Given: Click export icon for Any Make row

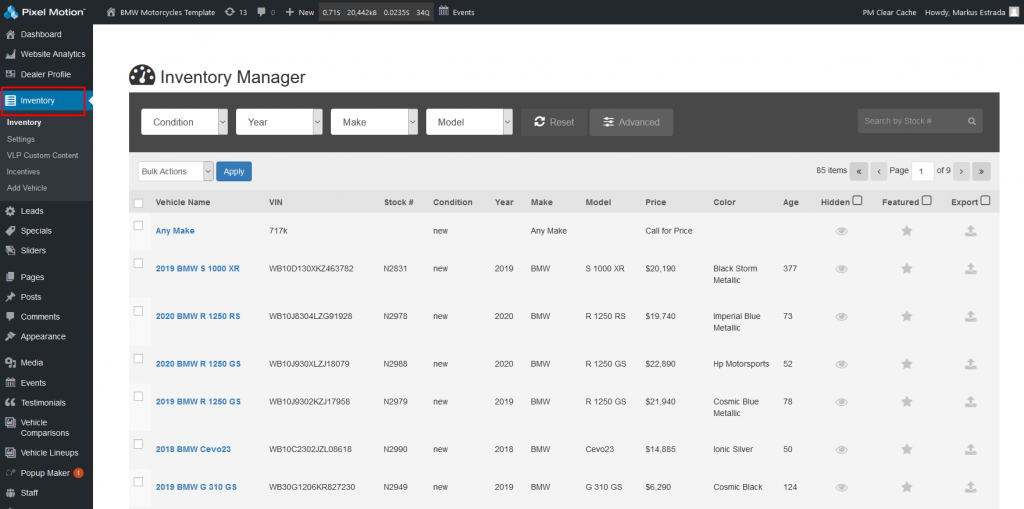Looking at the screenshot, I should tap(970, 231).
